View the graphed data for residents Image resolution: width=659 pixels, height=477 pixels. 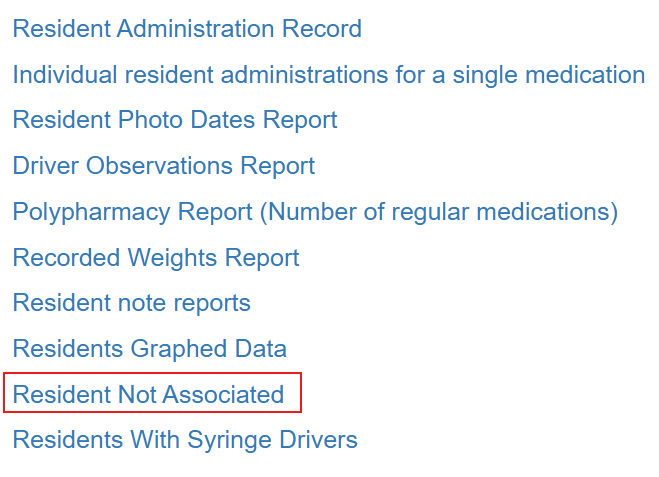coord(150,349)
